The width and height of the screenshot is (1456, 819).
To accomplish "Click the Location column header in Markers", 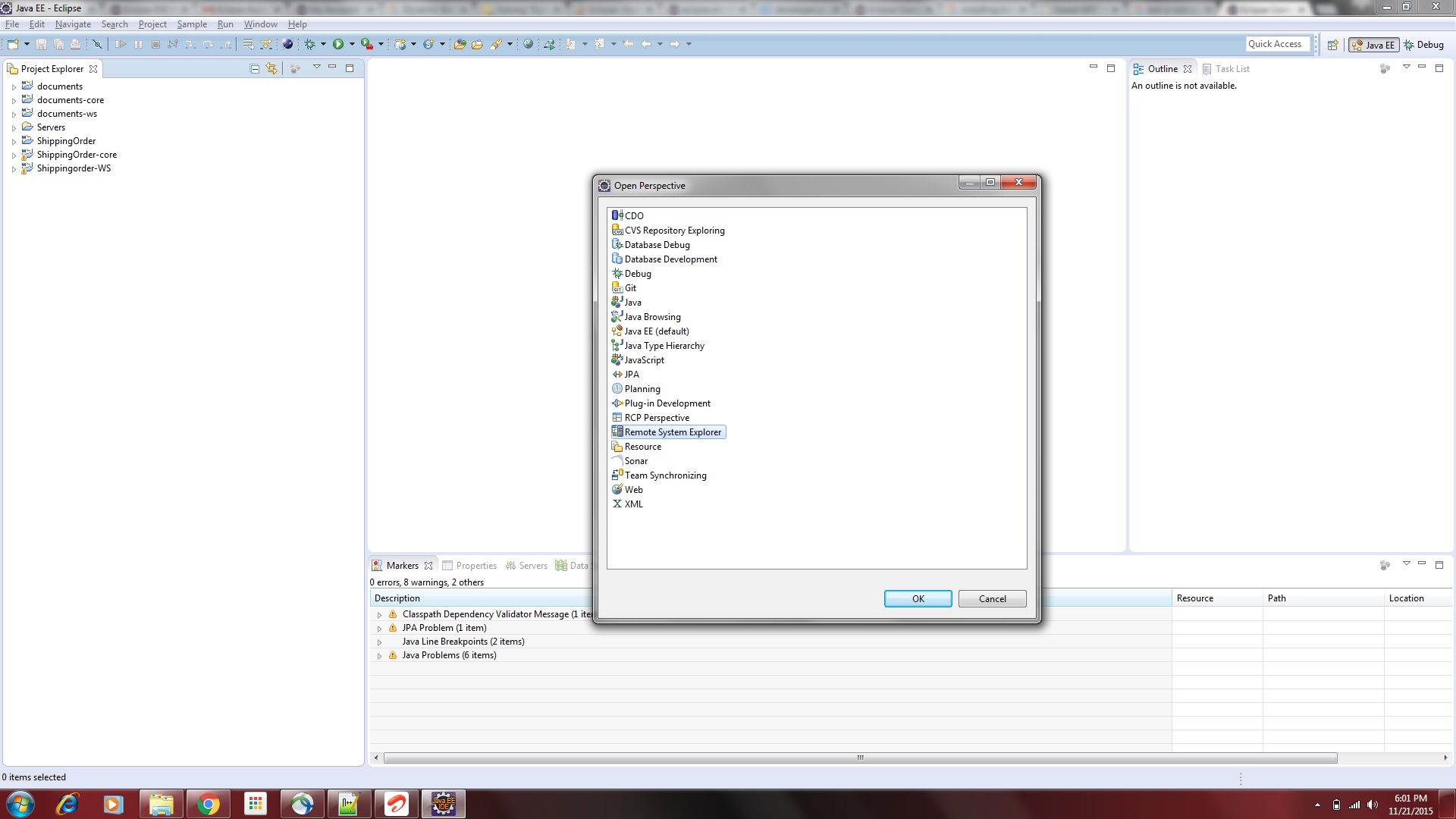I will coord(1418,598).
